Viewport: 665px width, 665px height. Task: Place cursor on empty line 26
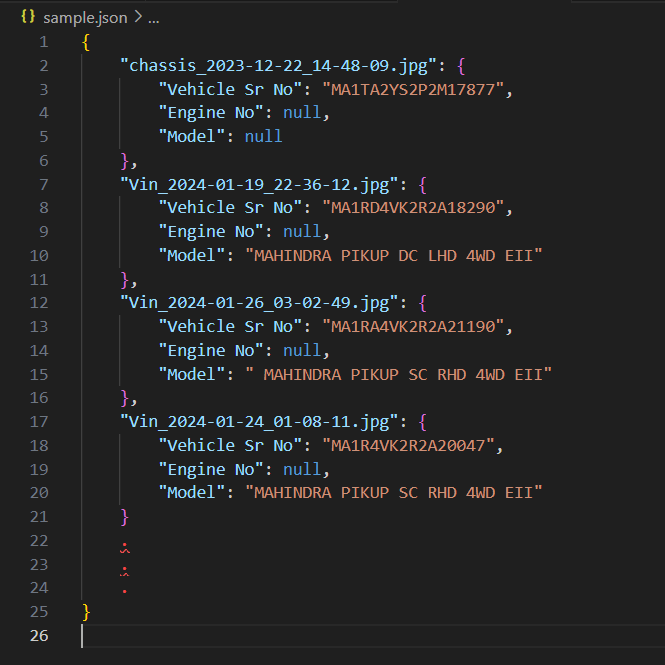click(x=373, y=636)
